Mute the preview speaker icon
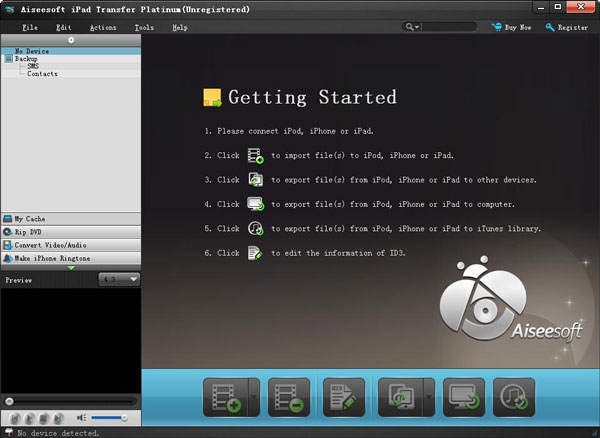The image size is (600, 438). coord(81,417)
